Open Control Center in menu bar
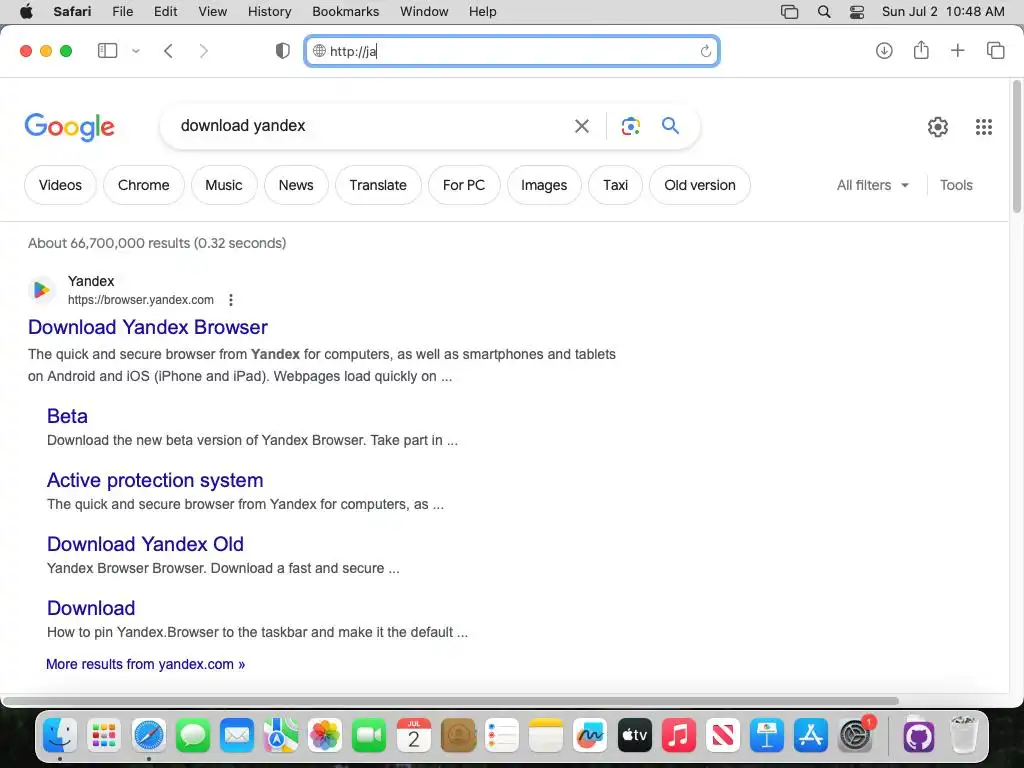 coord(857,11)
